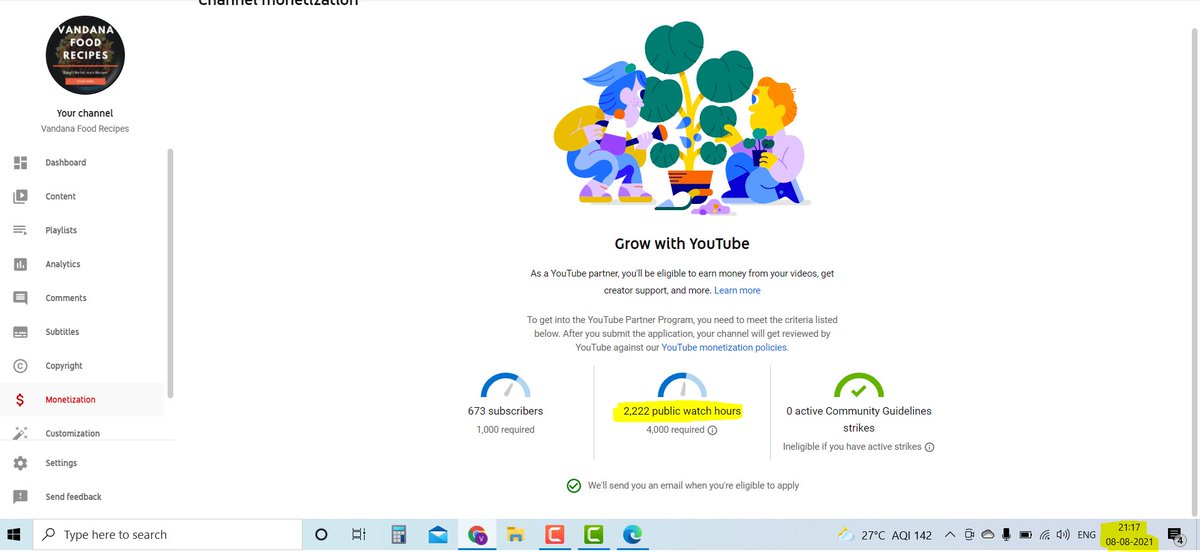Click the sidebar vertical scrollbar
This screenshot has height=552, width=1200.
pos(170,272)
